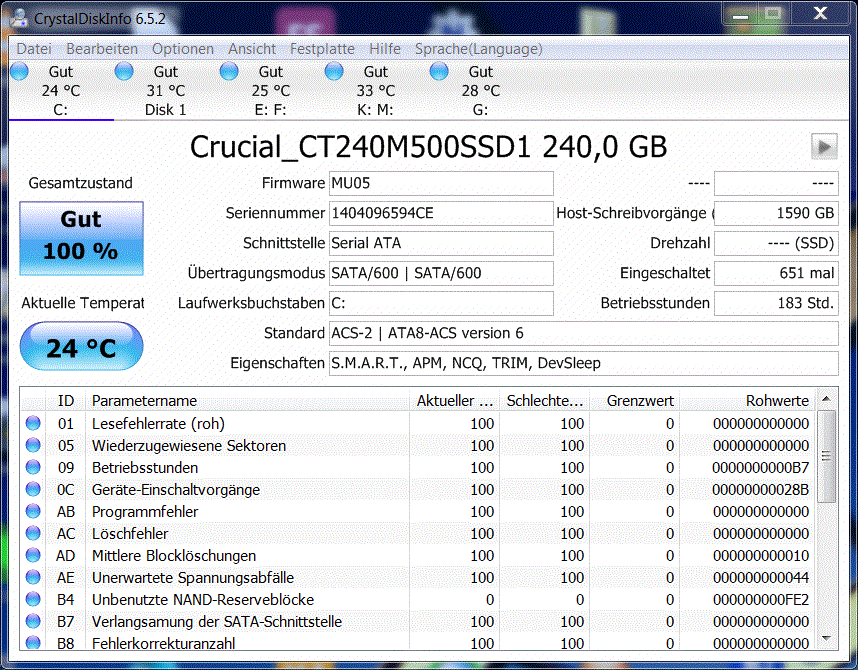Select the blue status orb for drives E: F:
The image size is (858, 670).
click(x=229, y=71)
